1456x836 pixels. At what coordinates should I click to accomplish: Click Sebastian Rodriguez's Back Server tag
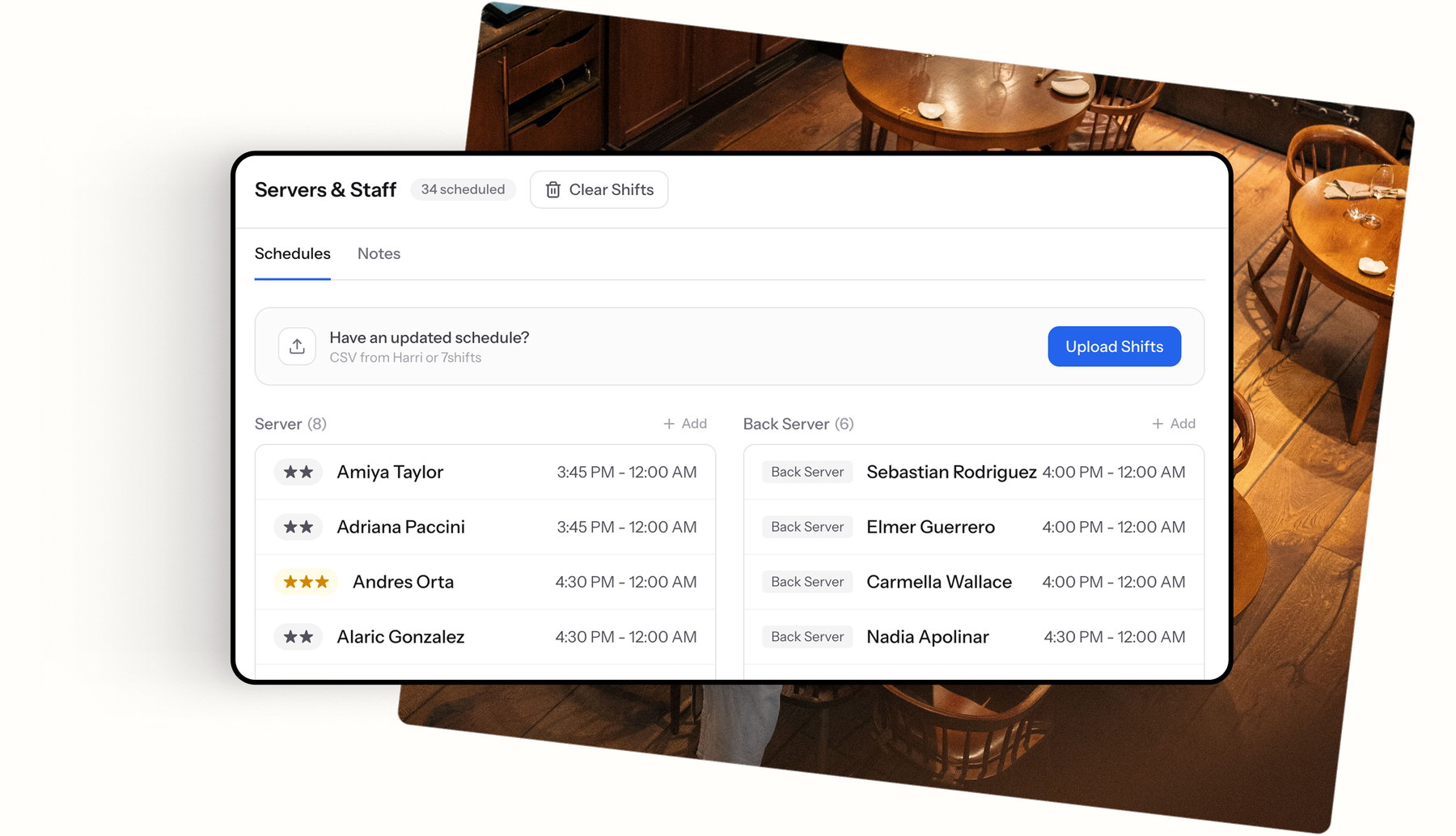[807, 472]
